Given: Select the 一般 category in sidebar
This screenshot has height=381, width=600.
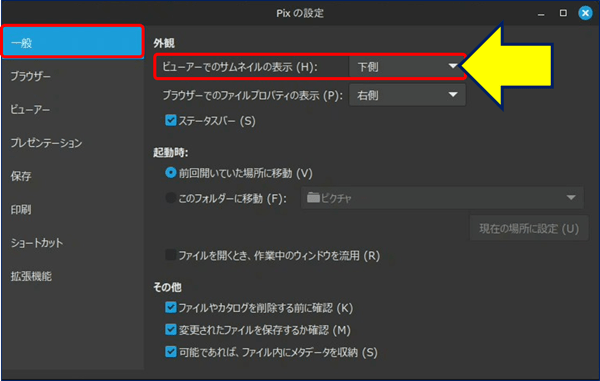Looking at the screenshot, I should click(x=73, y=42).
